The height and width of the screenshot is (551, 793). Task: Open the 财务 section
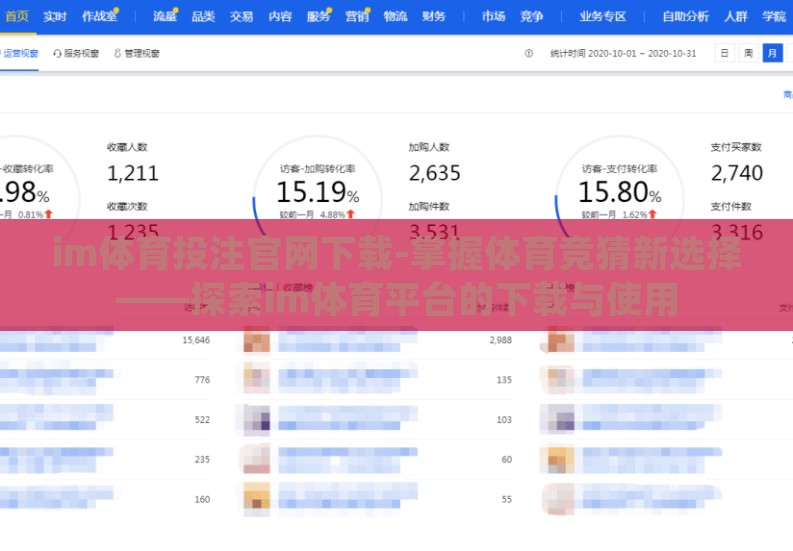point(434,16)
